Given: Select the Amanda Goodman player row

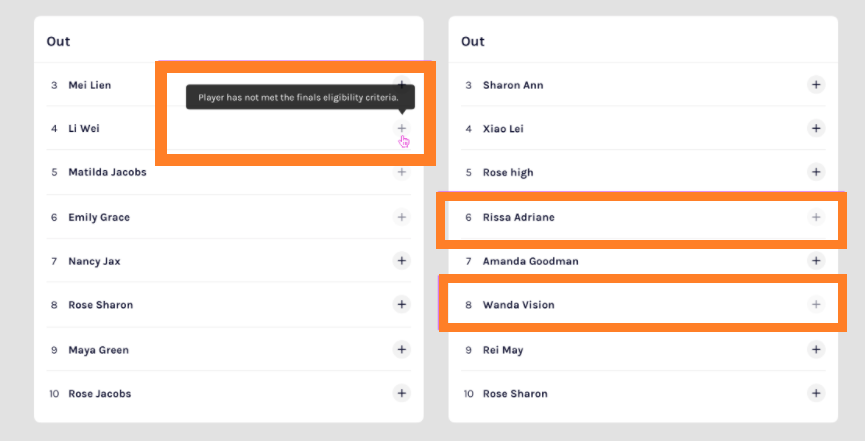Looking at the screenshot, I should click(x=643, y=261).
